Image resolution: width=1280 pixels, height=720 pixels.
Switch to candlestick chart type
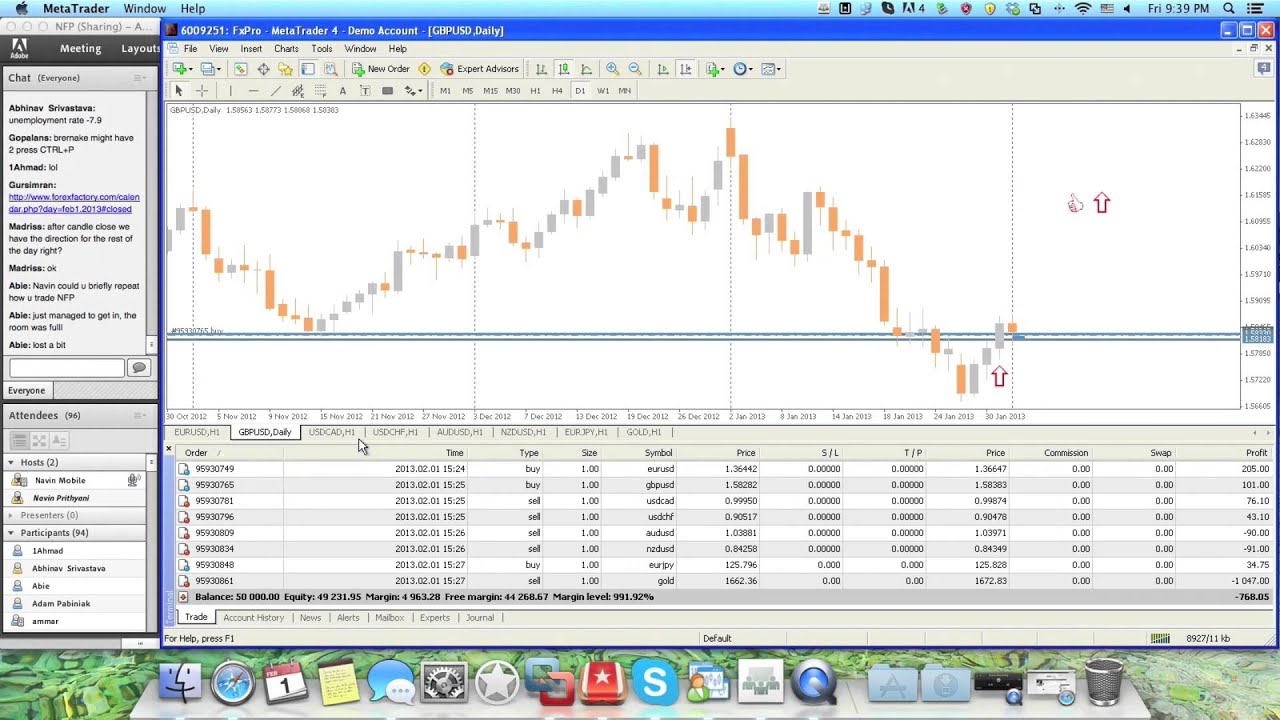coord(564,69)
